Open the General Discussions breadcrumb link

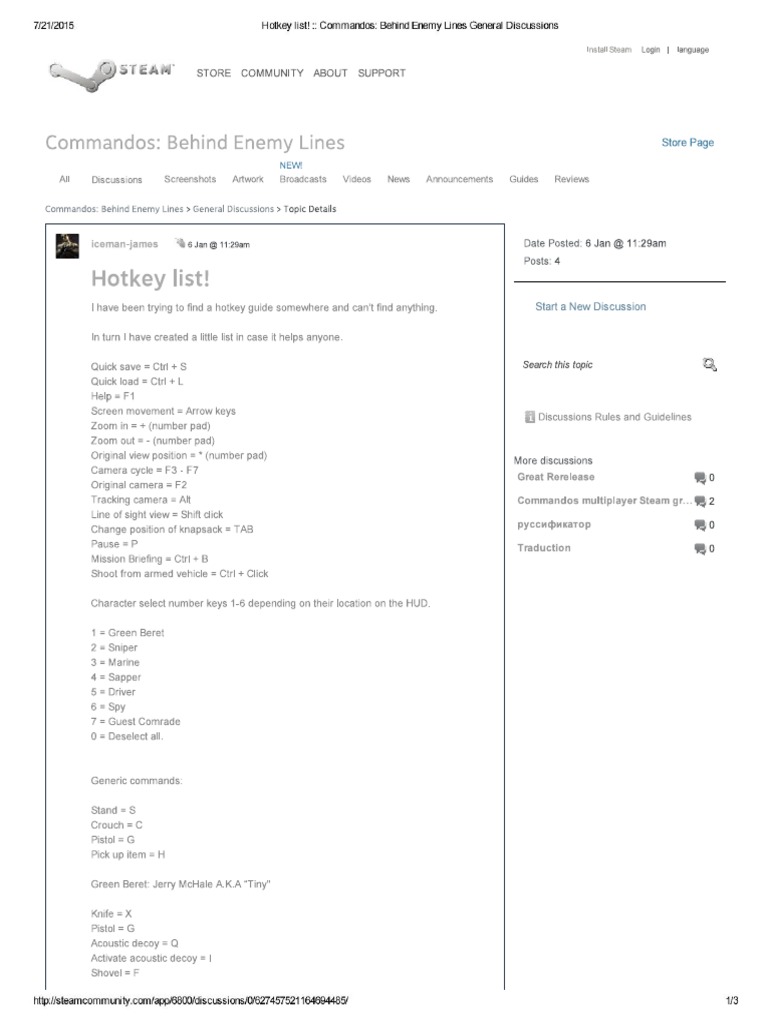click(233, 210)
